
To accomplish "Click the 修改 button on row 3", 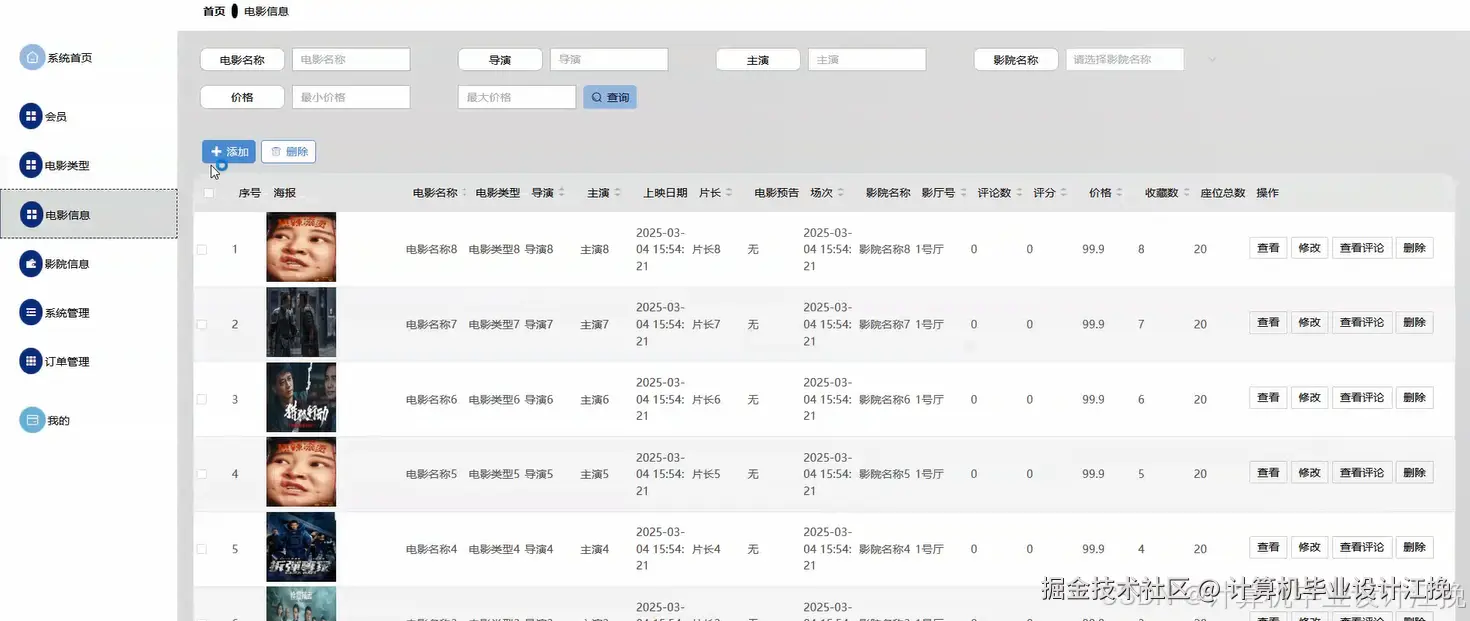I will tap(1310, 397).
